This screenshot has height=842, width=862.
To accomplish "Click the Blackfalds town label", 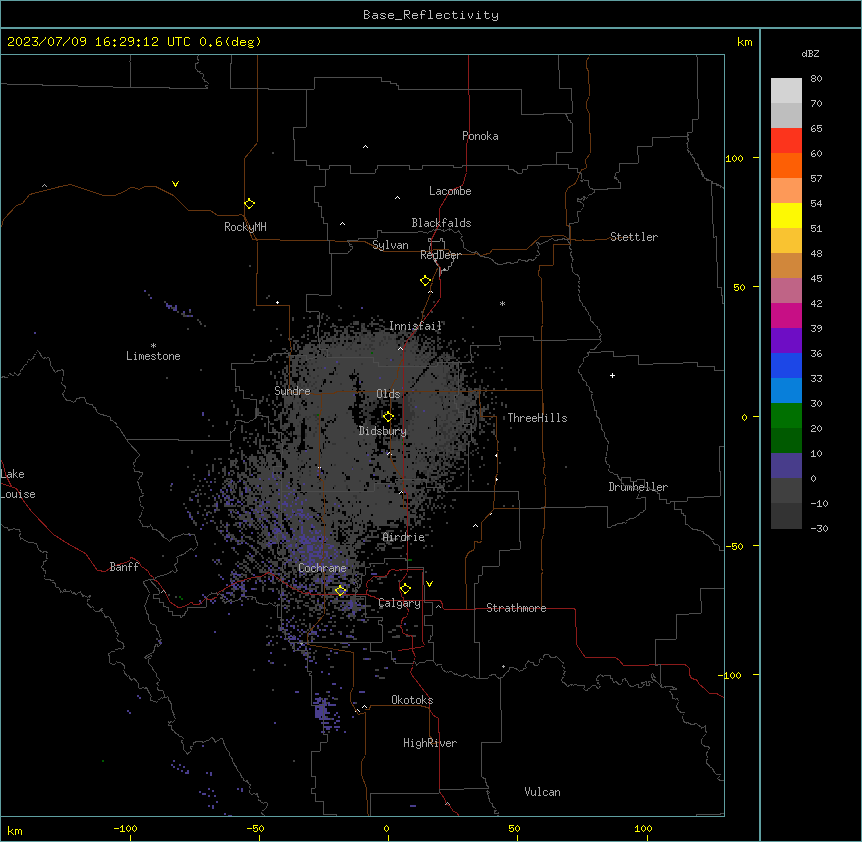I will click(x=441, y=223).
